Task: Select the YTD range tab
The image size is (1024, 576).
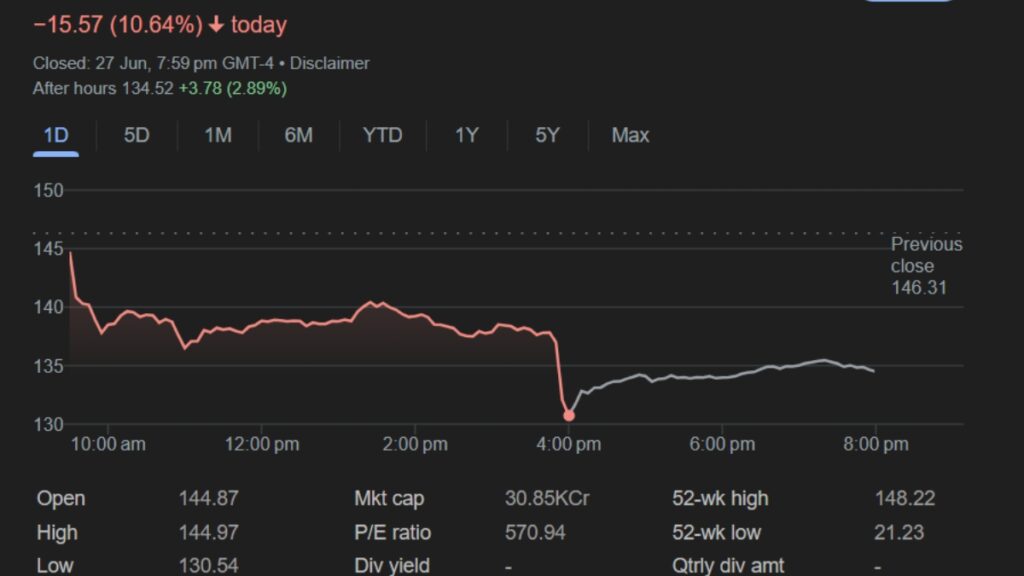Action: pos(382,135)
